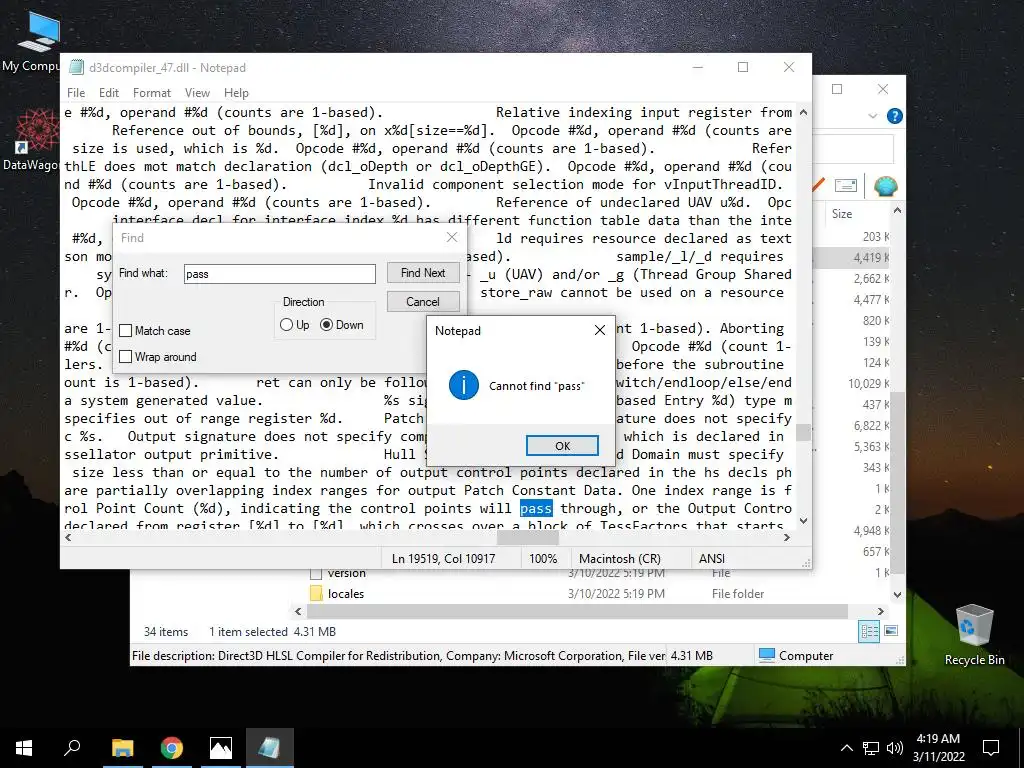The image size is (1024, 768).
Task: Click the '10,029 K' size cell in Explorer
Action: 868,383
